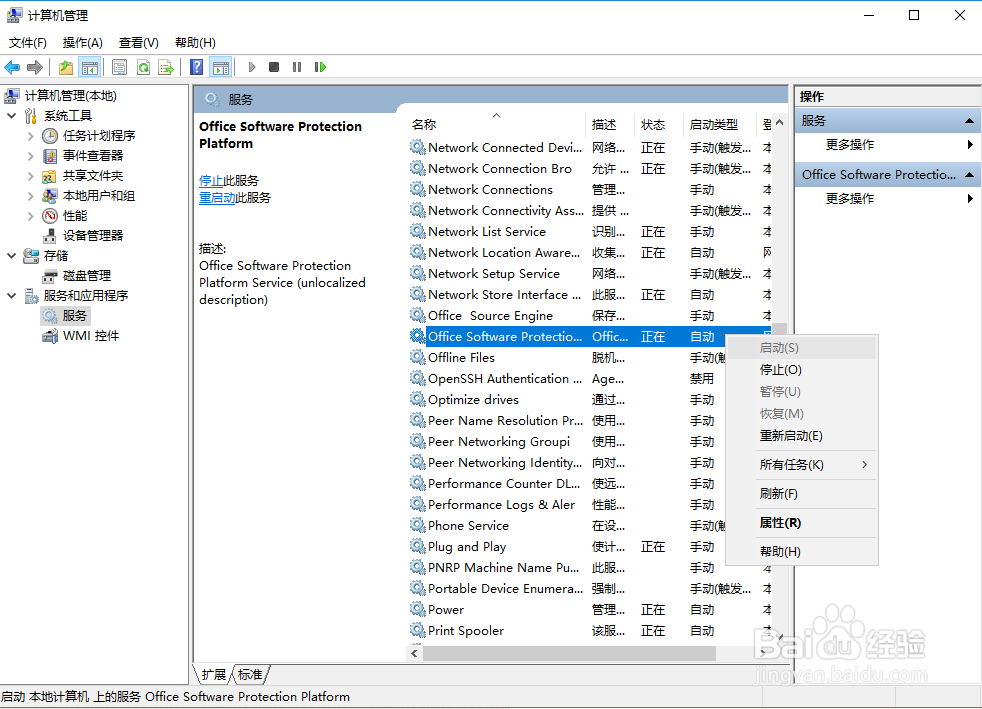Select the Offline Files service row

pyautogui.click(x=567, y=358)
